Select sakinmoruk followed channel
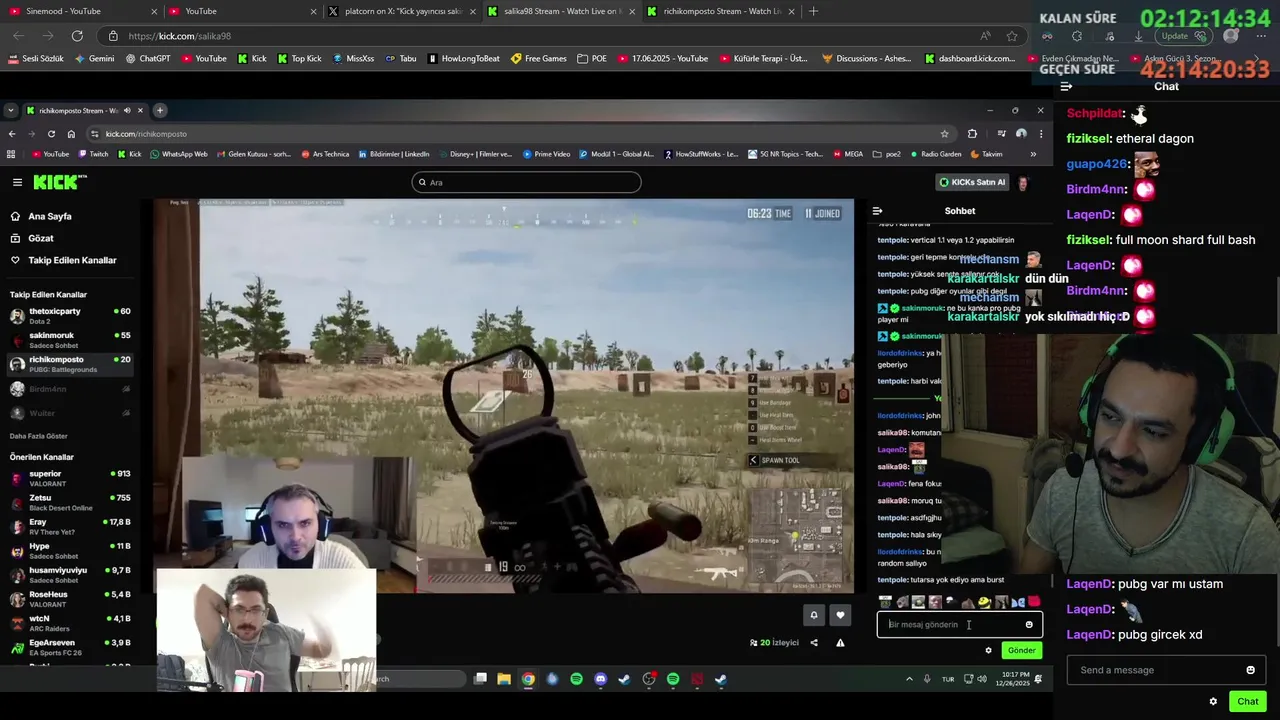This screenshot has width=1280, height=720. 70,339
